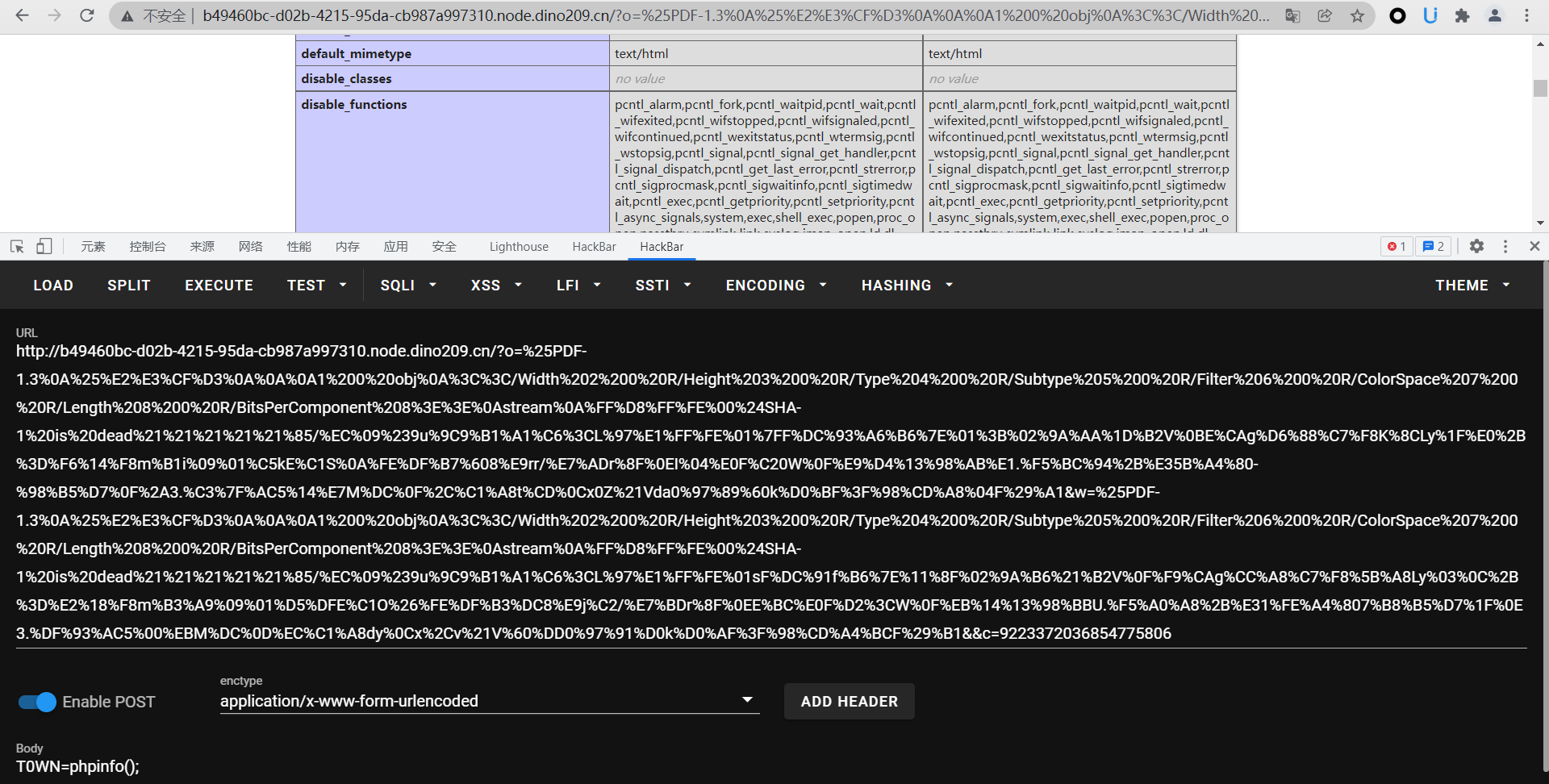Open the DevTools settings gear
Screen dimensions: 1549x784
[x=1476, y=247]
